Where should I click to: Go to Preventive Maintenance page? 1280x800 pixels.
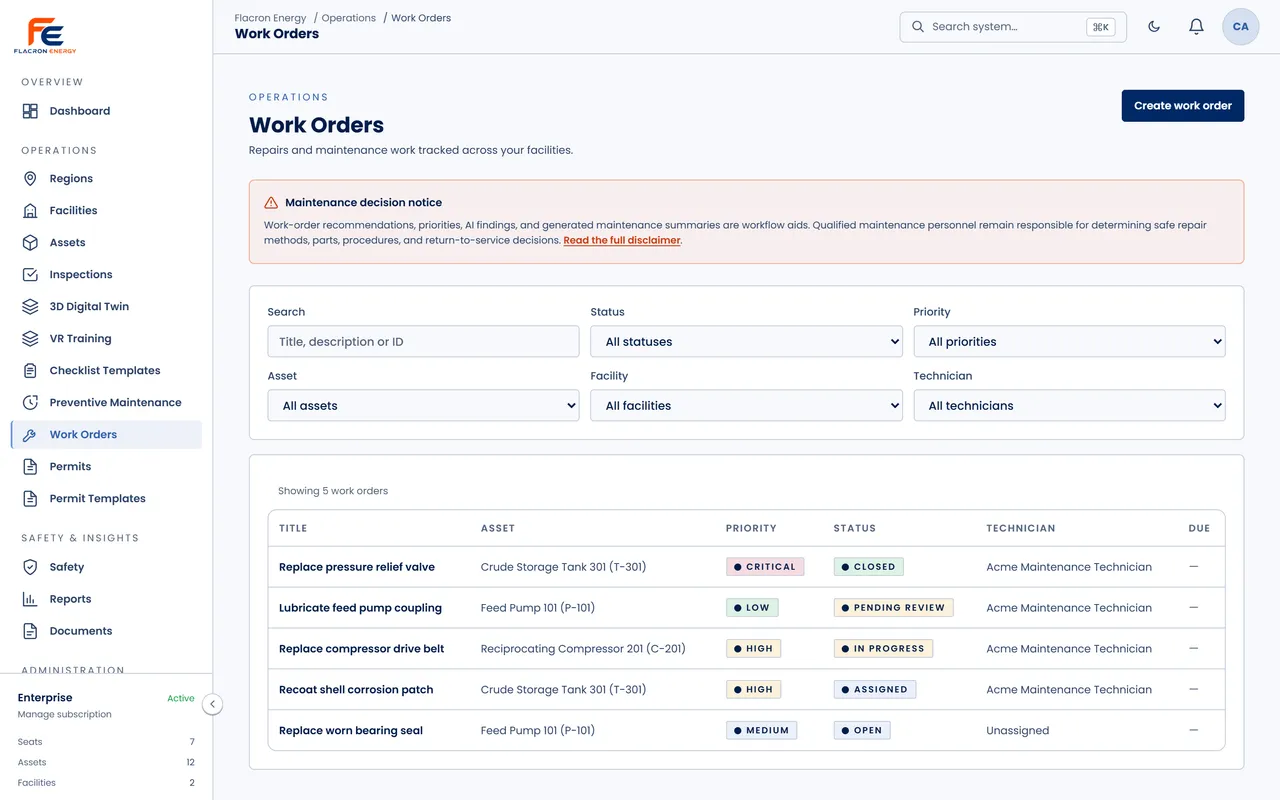tap(106, 403)
